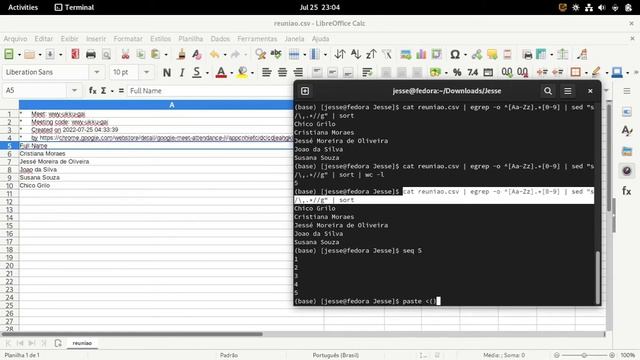Open background color dropdown arrow
This screenshot has height=360, width=640.
click(x=252, y=73)
